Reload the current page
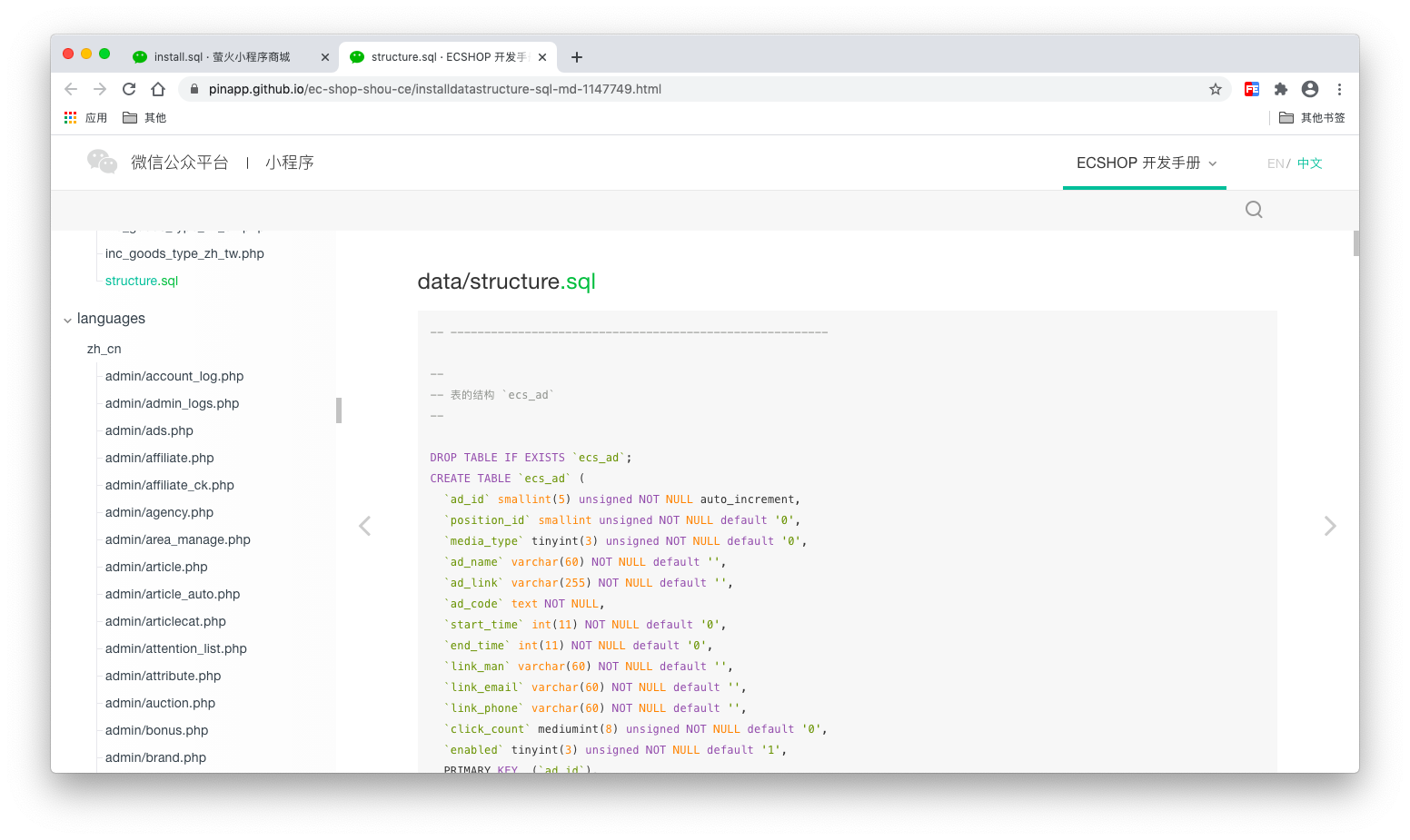Viewport: 1410px width, 840px height. (x=129, y=89)
